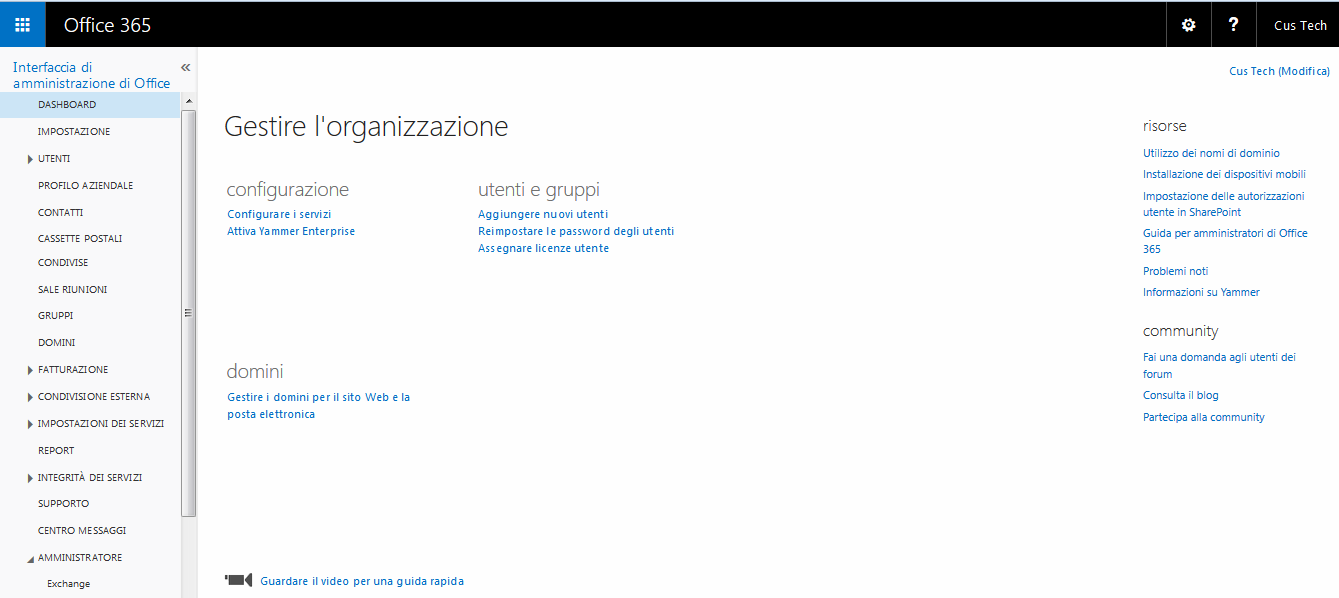The image size is (1339, 598).
Task: Open Gestire i domini per il sito Web link
Action: pos(319,406)
